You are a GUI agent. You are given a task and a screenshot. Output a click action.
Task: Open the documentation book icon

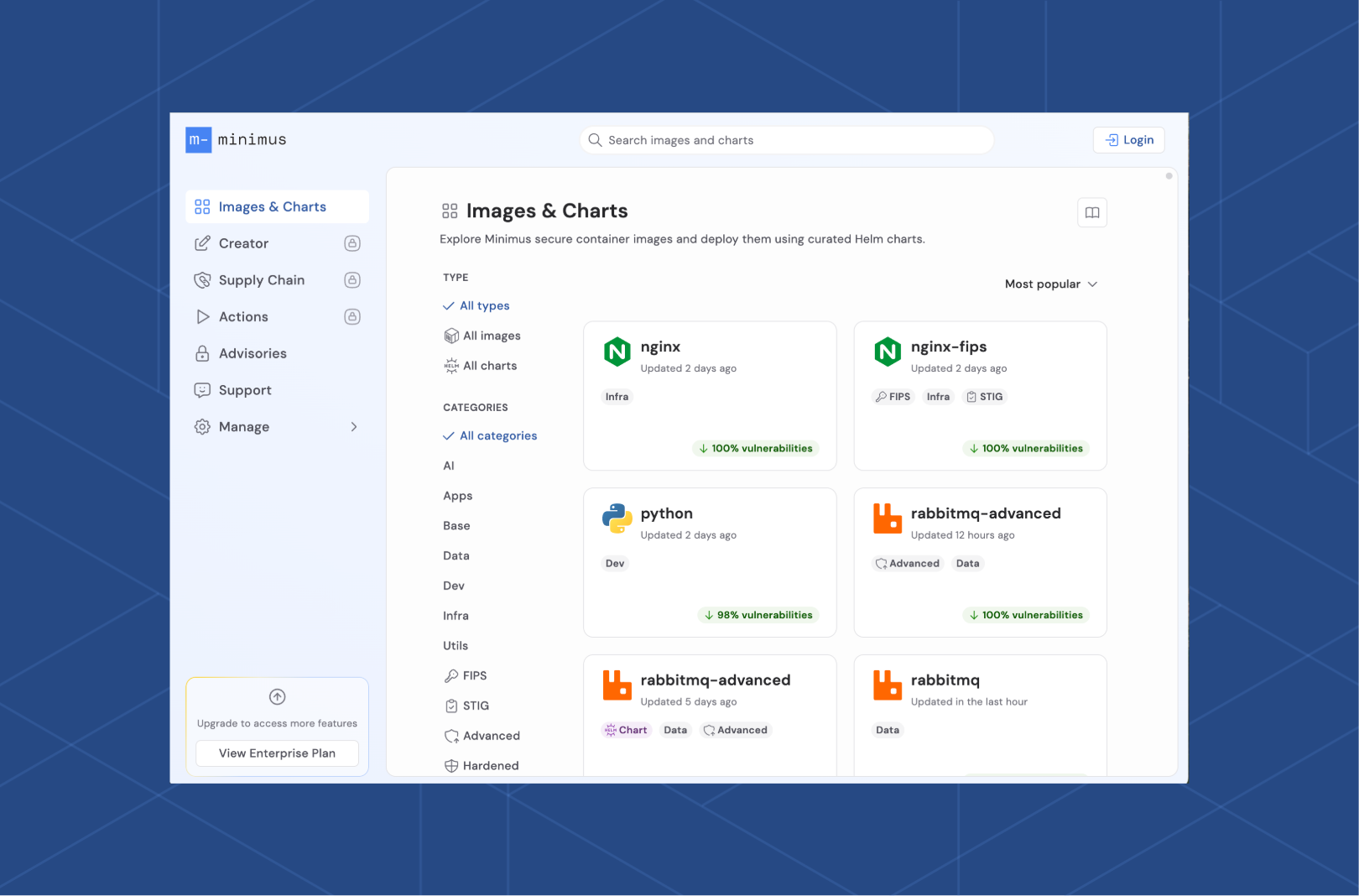point(1092,212)
